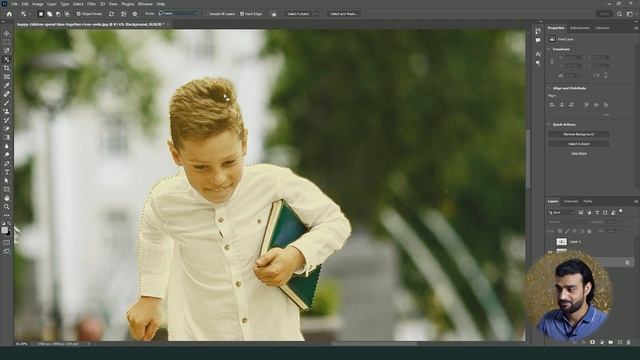Switch to the Channels tab
640x360 pixels.
pyautogui.click(x=571, y=202)
